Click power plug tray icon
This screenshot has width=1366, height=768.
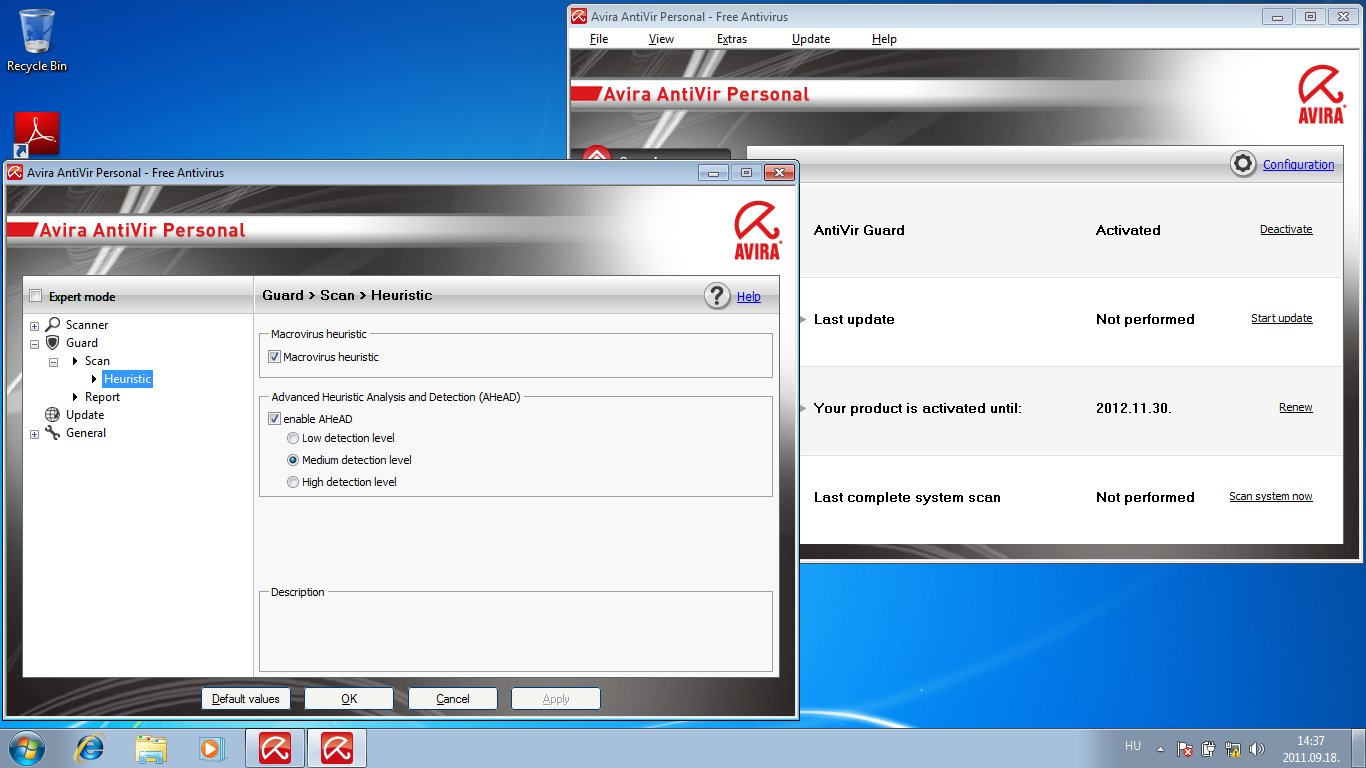(1209, 748)
